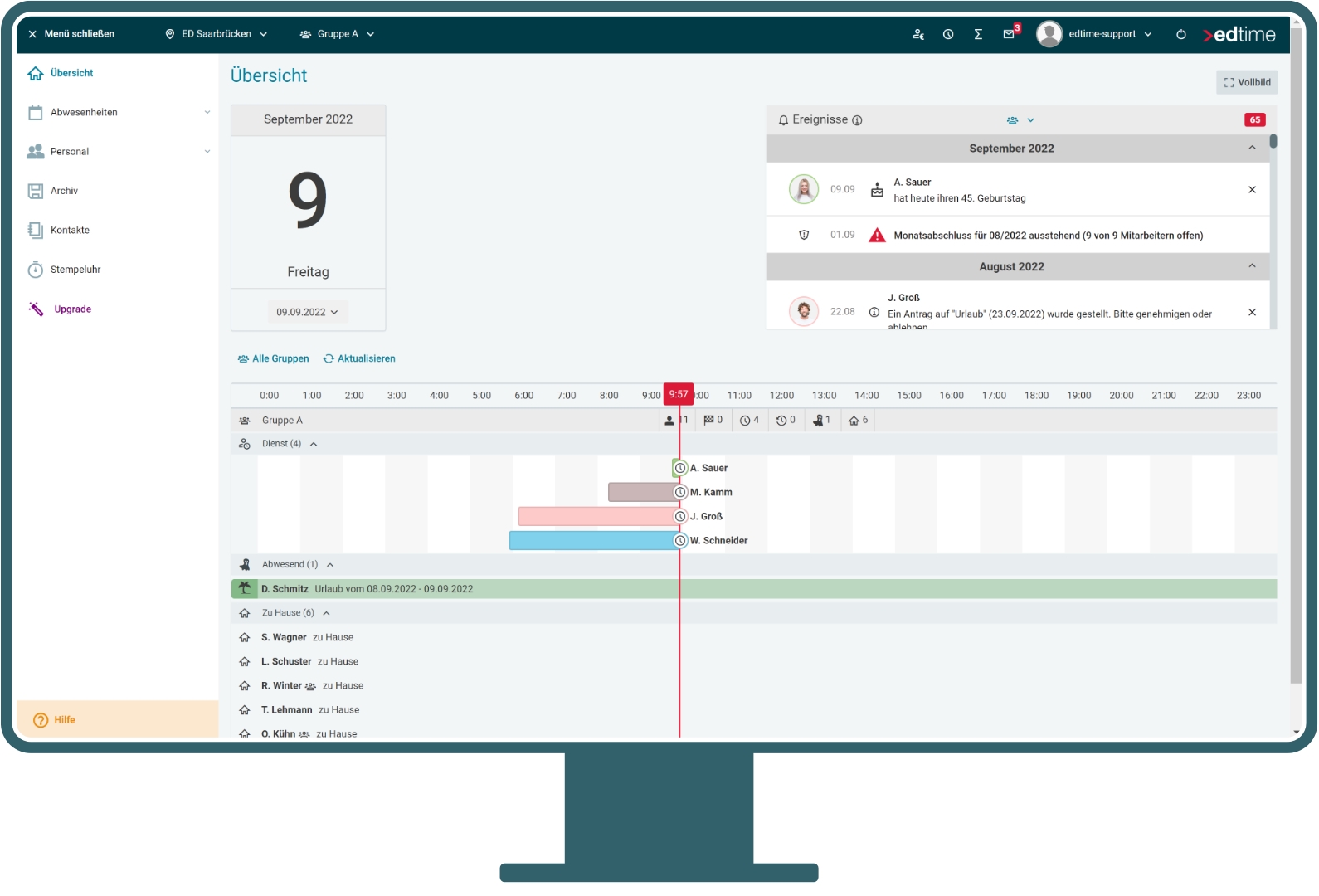
Task: Click the clock icon in the top bar
Action: pos(948,34)
